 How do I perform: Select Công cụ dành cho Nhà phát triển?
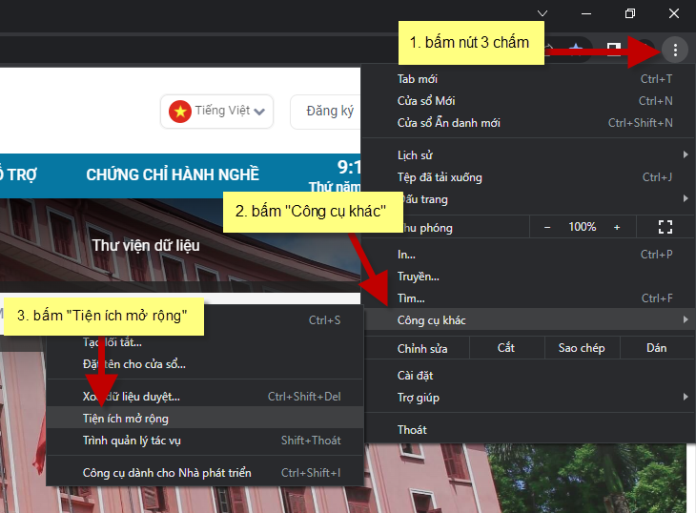click(167, 472)
